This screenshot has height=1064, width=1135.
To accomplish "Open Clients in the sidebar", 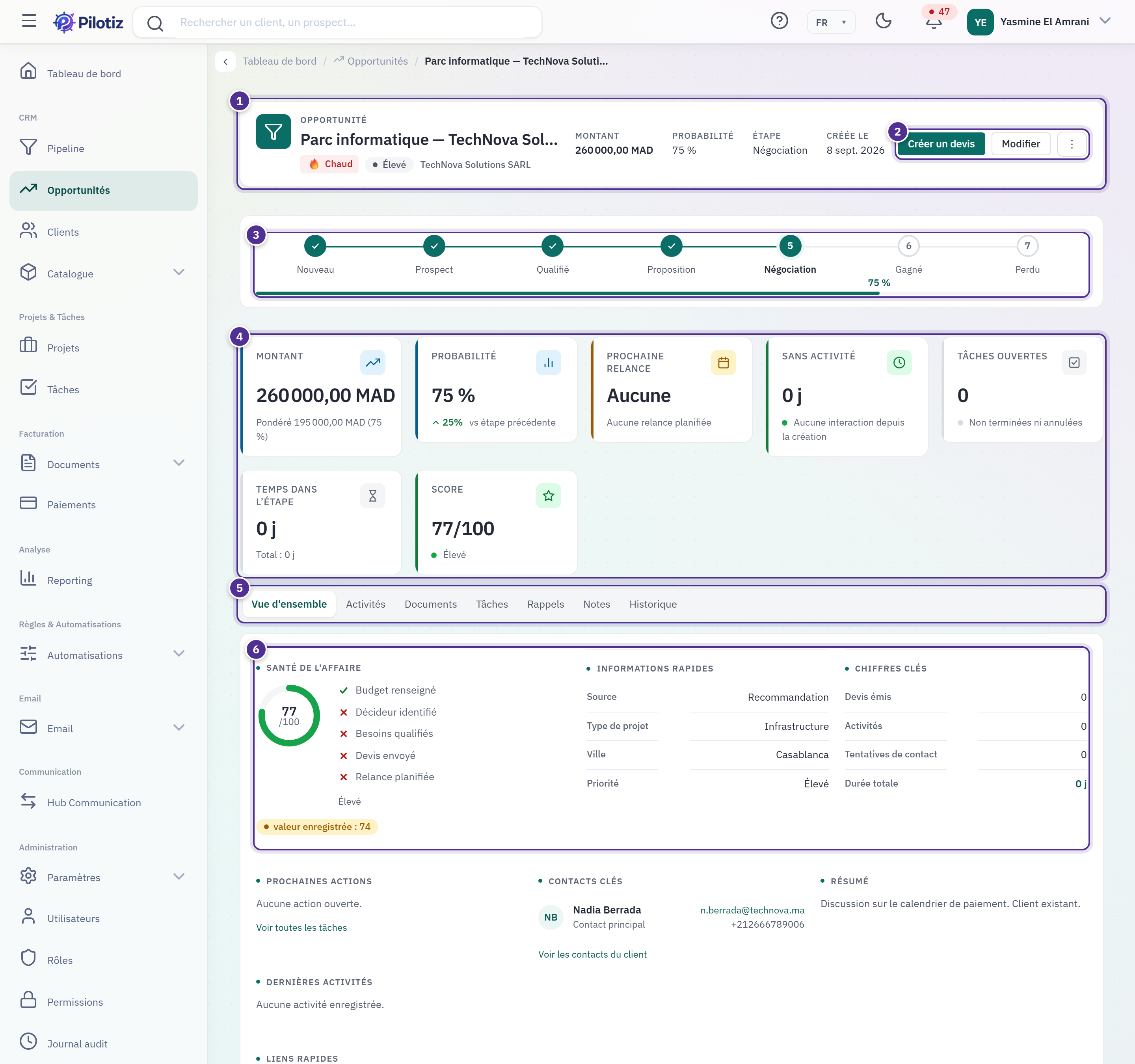I will click(x=103, y=232).
